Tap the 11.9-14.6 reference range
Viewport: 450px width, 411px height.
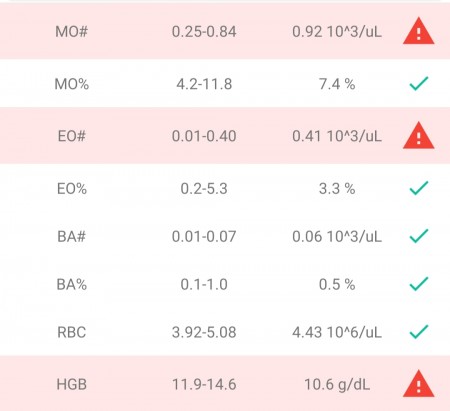coord(204,384)
